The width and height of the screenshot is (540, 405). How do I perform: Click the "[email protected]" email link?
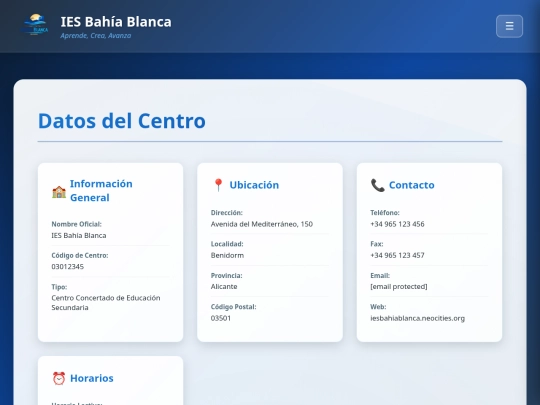(399, 287)
